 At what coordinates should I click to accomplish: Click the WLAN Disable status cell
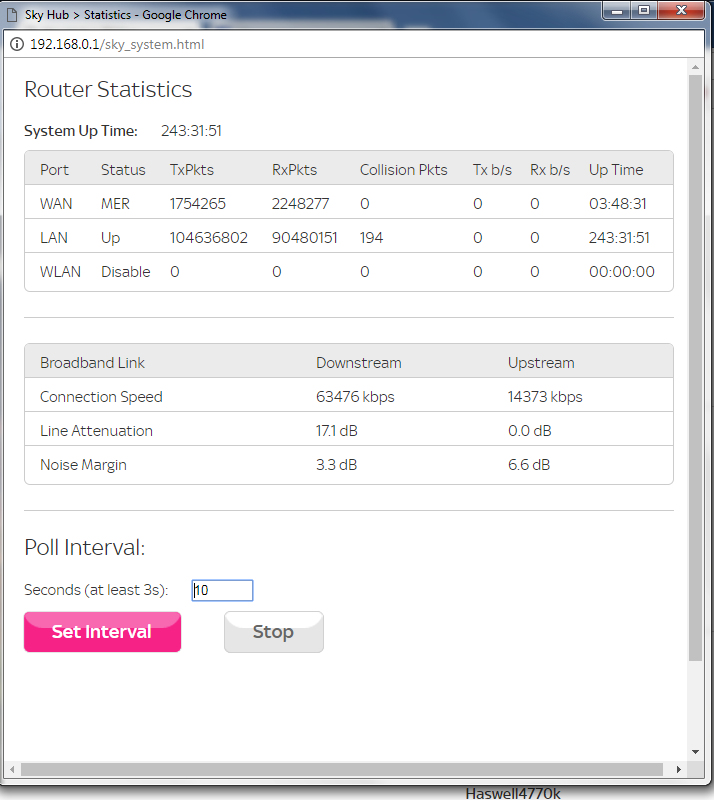coord(125,271)
